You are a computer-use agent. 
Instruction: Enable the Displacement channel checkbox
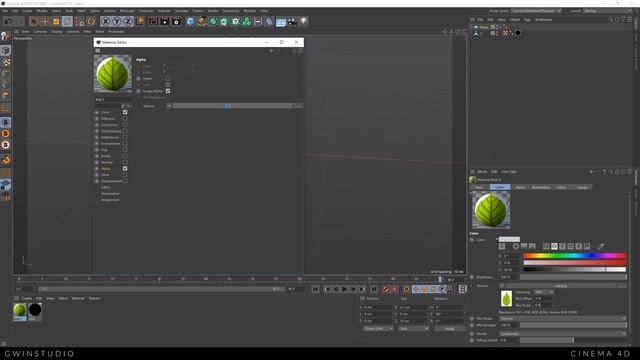point(125,181)
